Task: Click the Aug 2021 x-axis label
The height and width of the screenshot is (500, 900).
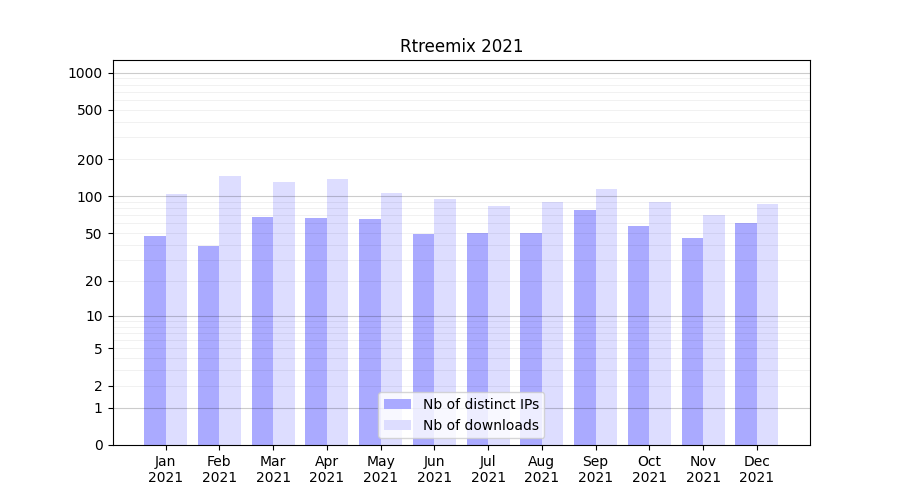Action: (x=542, y=469)
